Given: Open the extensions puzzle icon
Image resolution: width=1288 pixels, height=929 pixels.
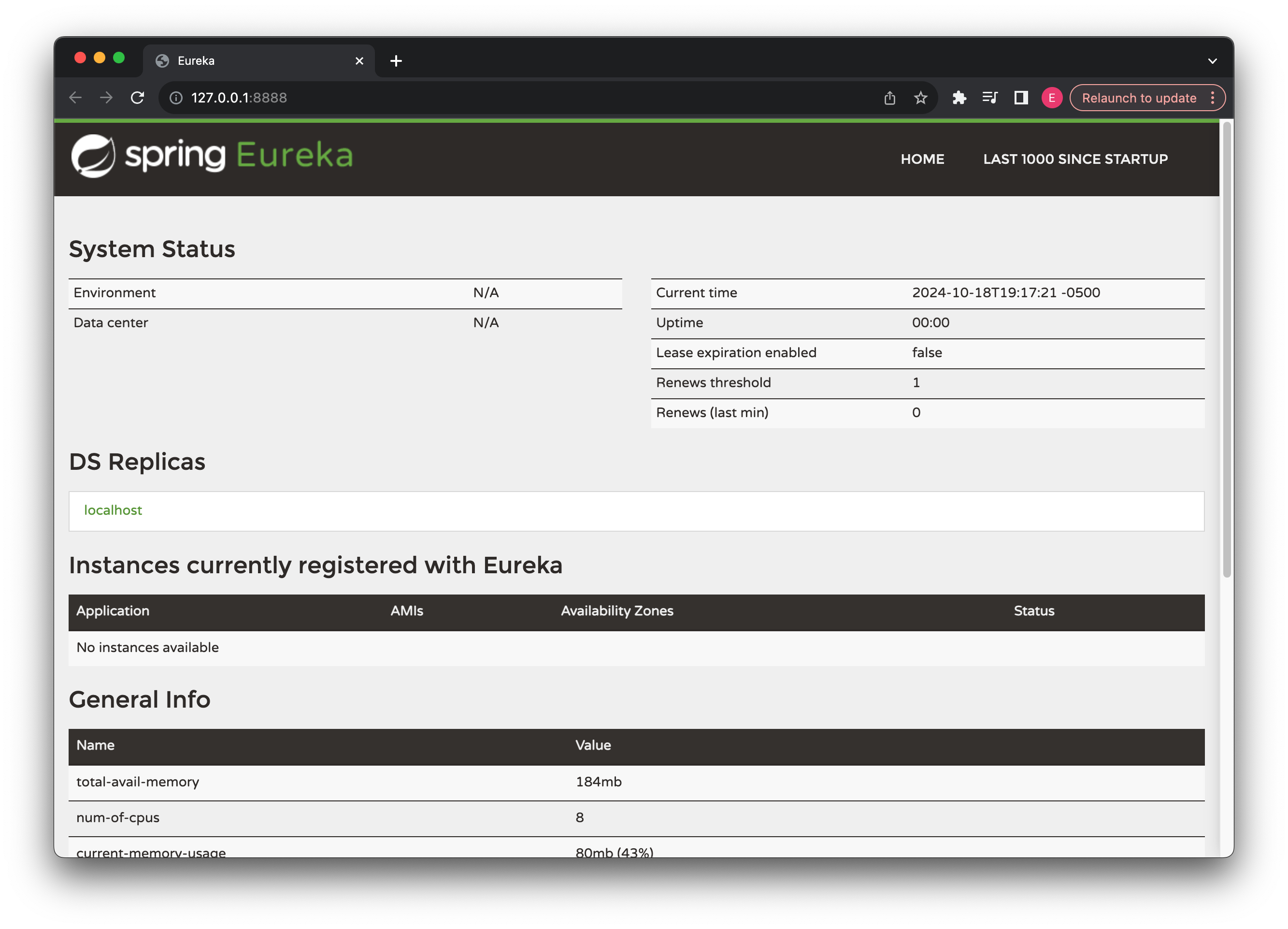Looking at the screenshot, I should pos(959,98).
